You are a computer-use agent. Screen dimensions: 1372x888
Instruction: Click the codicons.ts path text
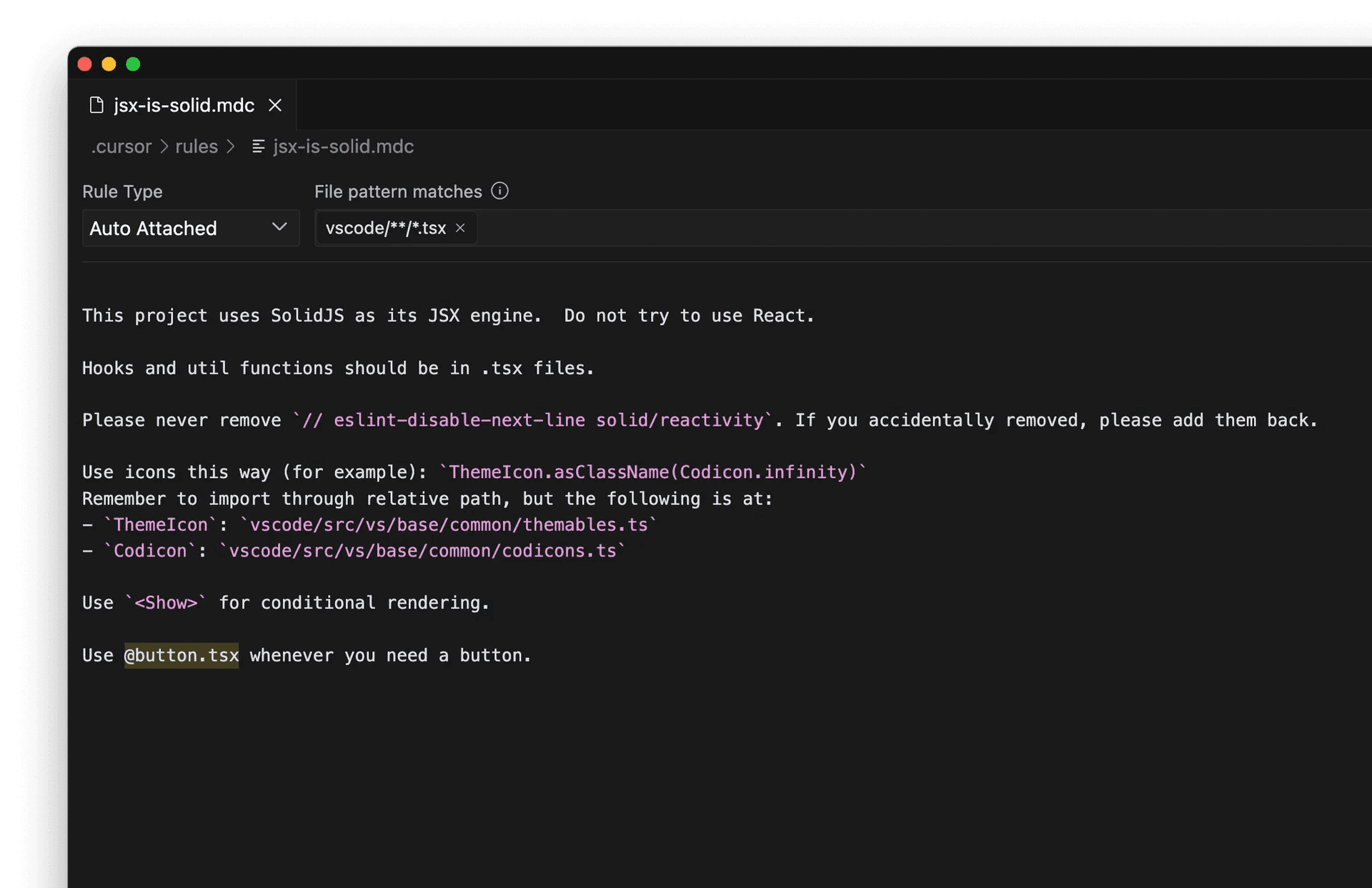(422, 551)
